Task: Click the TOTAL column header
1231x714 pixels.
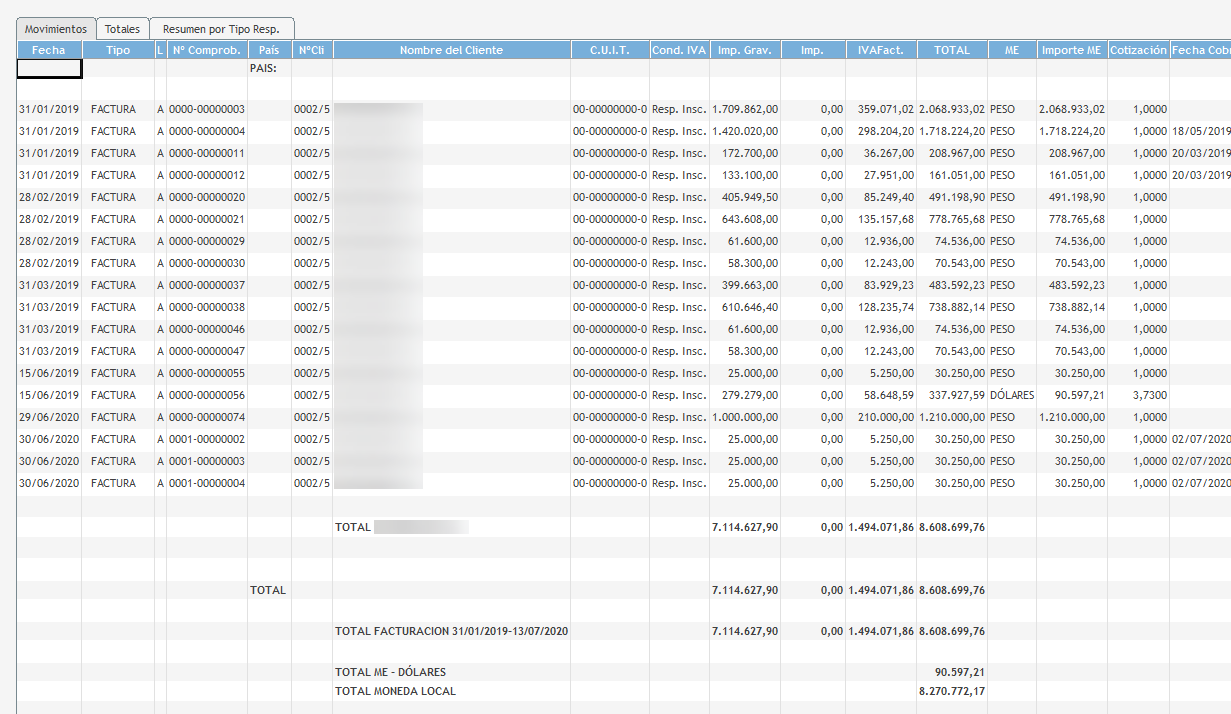Action: pyautogui.click(x=951, y=50)
